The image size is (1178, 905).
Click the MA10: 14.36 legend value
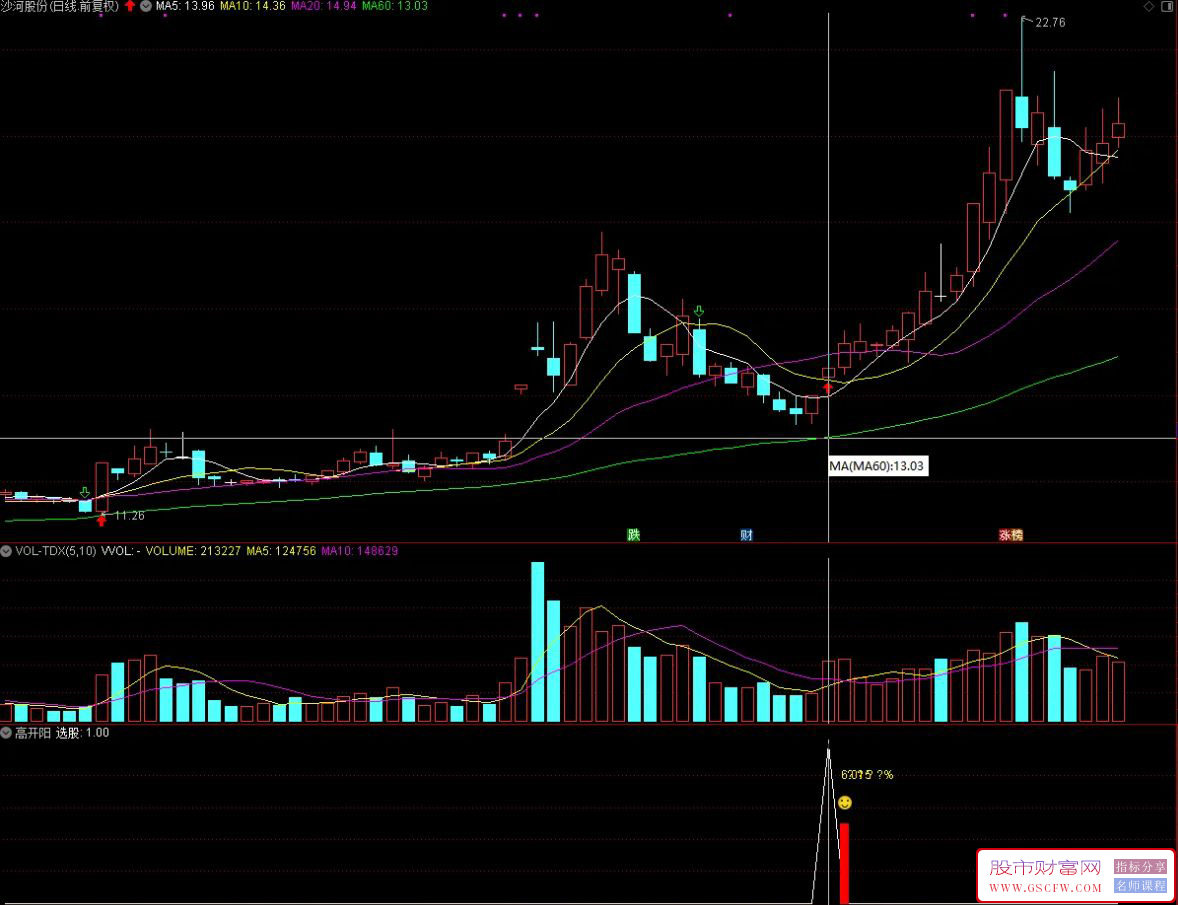252,6
